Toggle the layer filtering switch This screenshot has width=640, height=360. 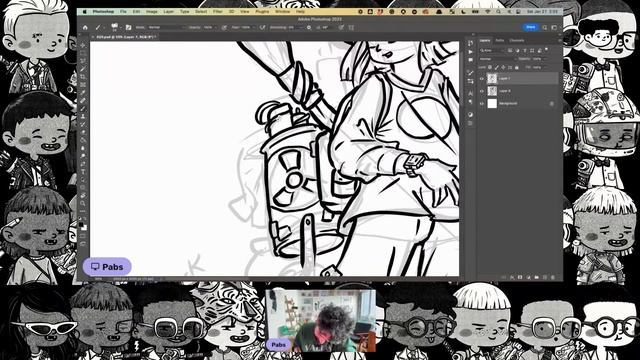[546, 49]
